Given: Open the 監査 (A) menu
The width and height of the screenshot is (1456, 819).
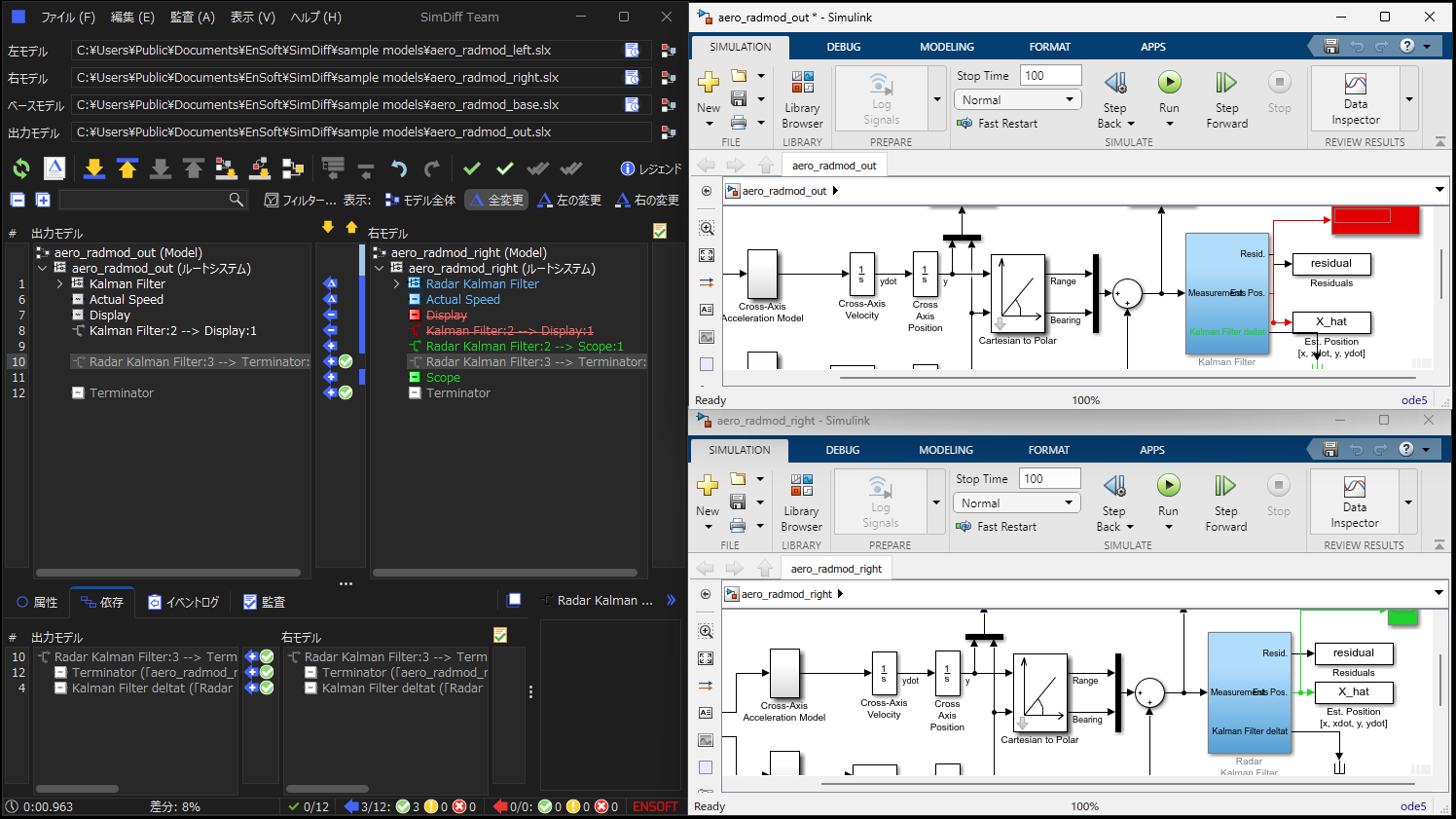Looking at the screenshot, I should coord(192,17).
